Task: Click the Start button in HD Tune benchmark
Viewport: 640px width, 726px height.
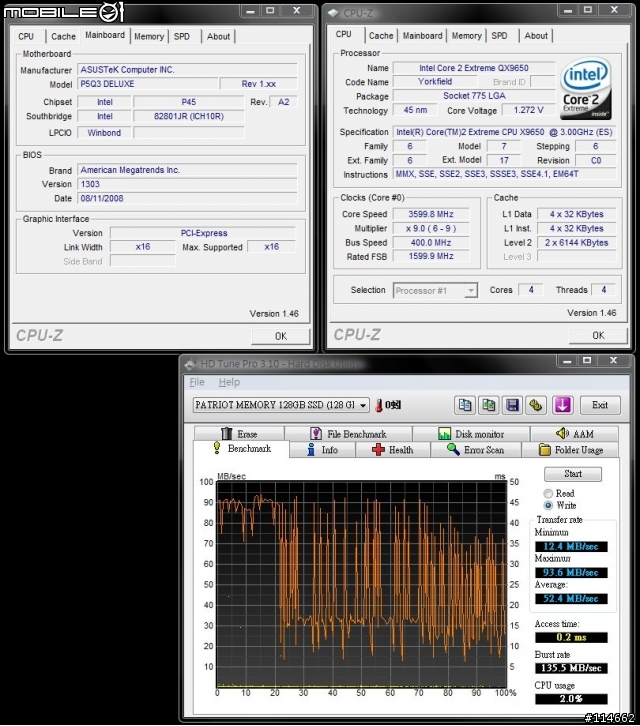Action: [573, 474]
